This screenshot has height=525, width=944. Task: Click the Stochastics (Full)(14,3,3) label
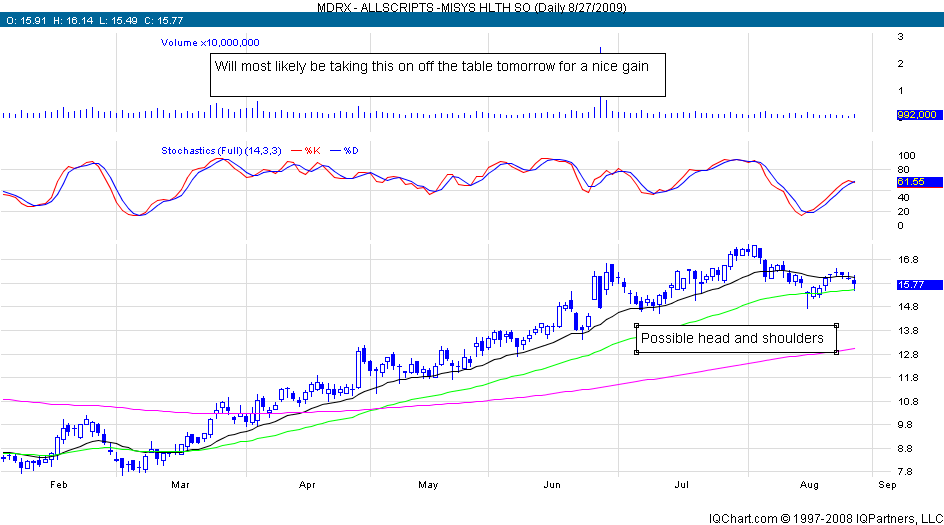coord(221,151)
